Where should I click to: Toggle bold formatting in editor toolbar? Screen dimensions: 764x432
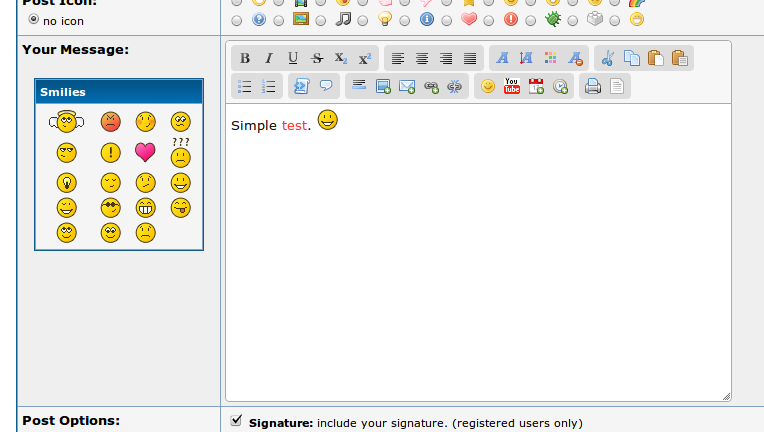[x=245, y=58]
